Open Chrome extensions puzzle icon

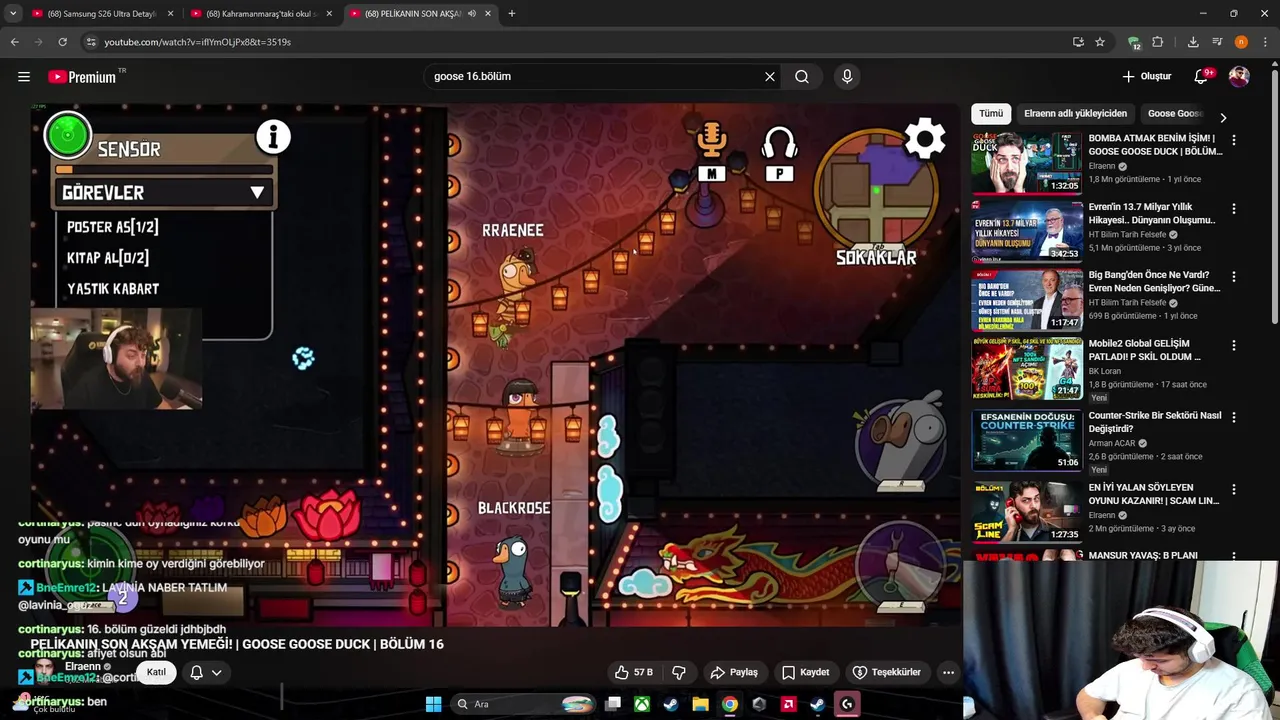point(1158,42)
